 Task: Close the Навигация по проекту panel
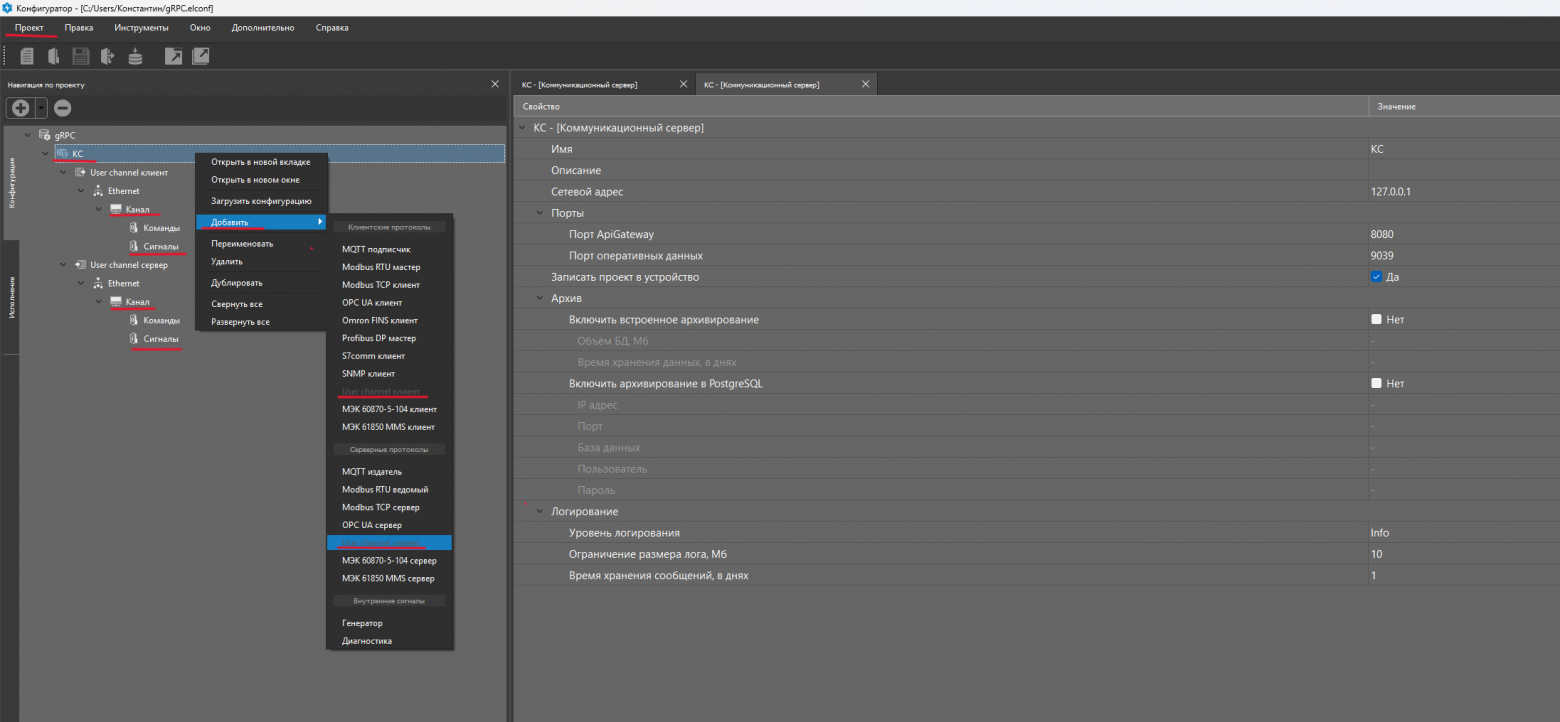[495, 85]
